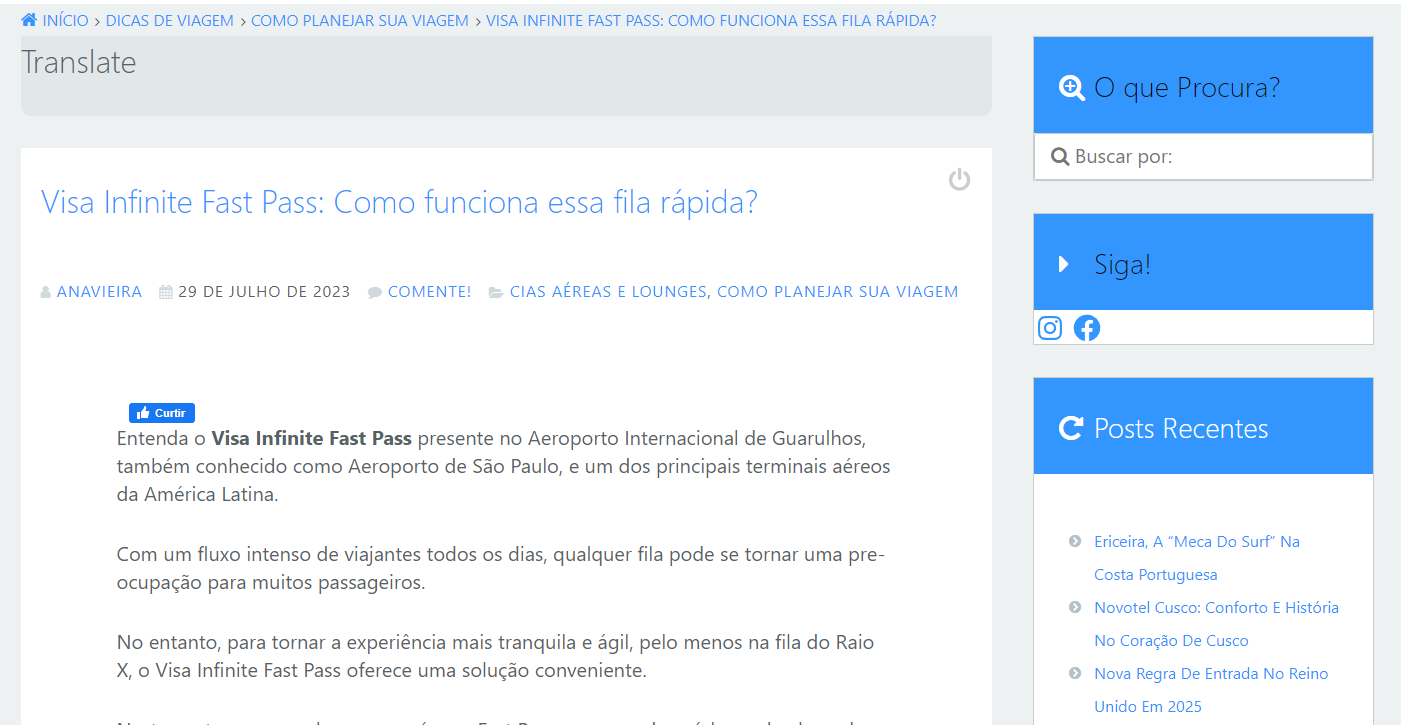1401x725 pixels.
Task: Click the comment bubble icon
Action: click(375, 293)
